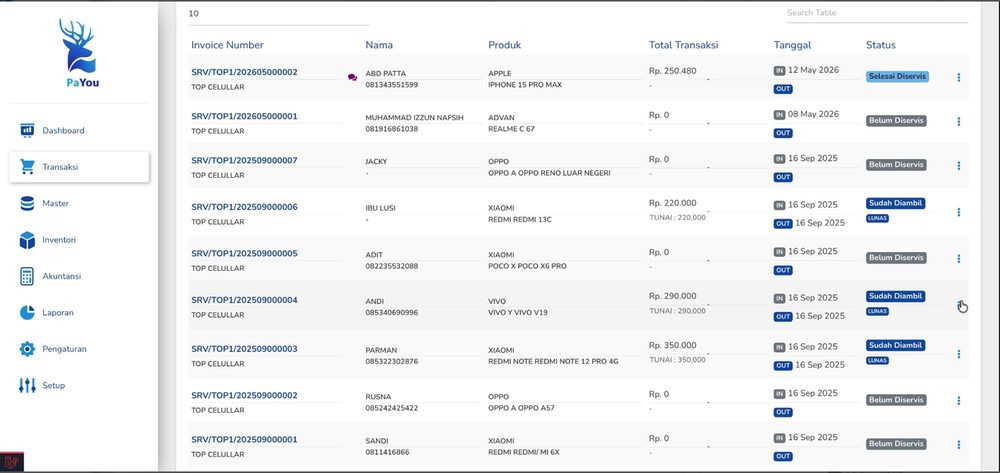Open invoice SRV/TOP1/202605000002
This screenshot has width=1000, height=473.
[244, 73]
